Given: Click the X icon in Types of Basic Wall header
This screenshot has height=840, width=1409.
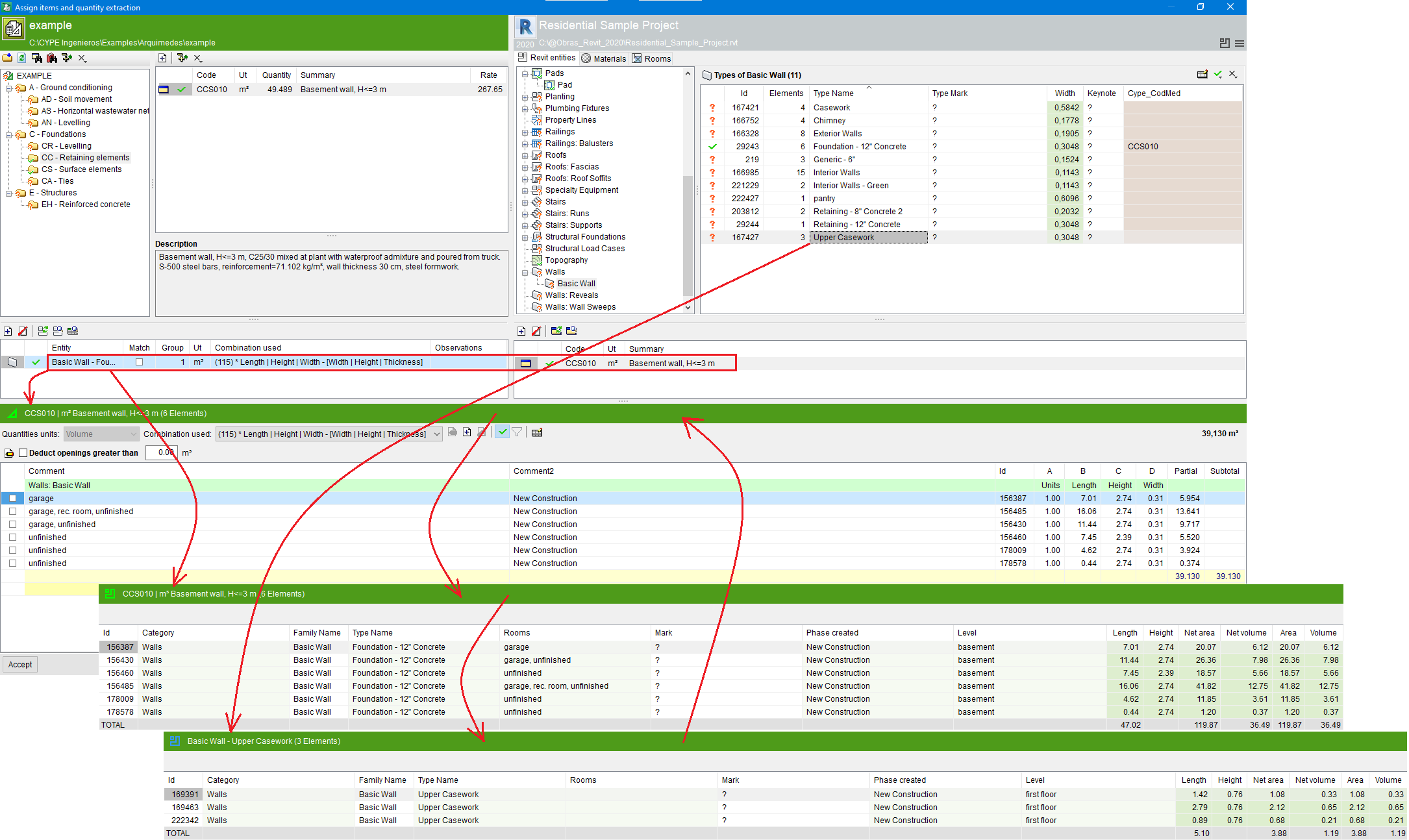Looking at the screenshot, I should tap(1233, 75).
